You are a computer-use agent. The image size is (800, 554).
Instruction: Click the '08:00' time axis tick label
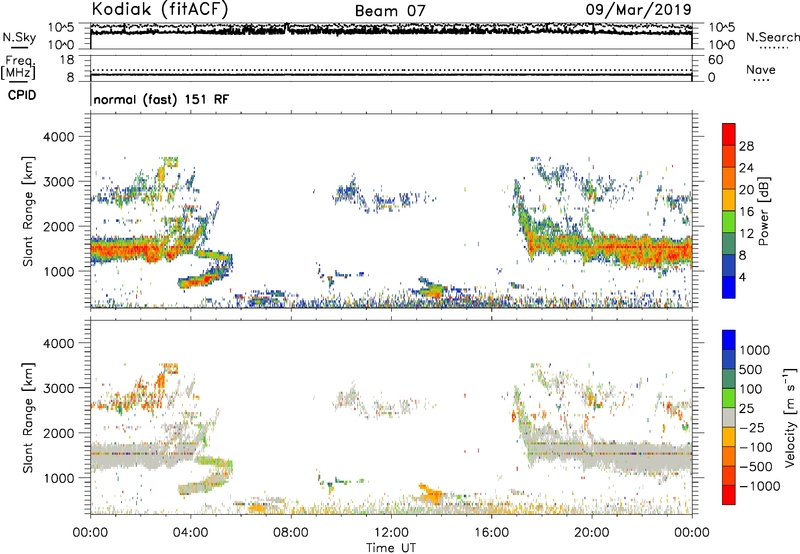tap(291, 533)
